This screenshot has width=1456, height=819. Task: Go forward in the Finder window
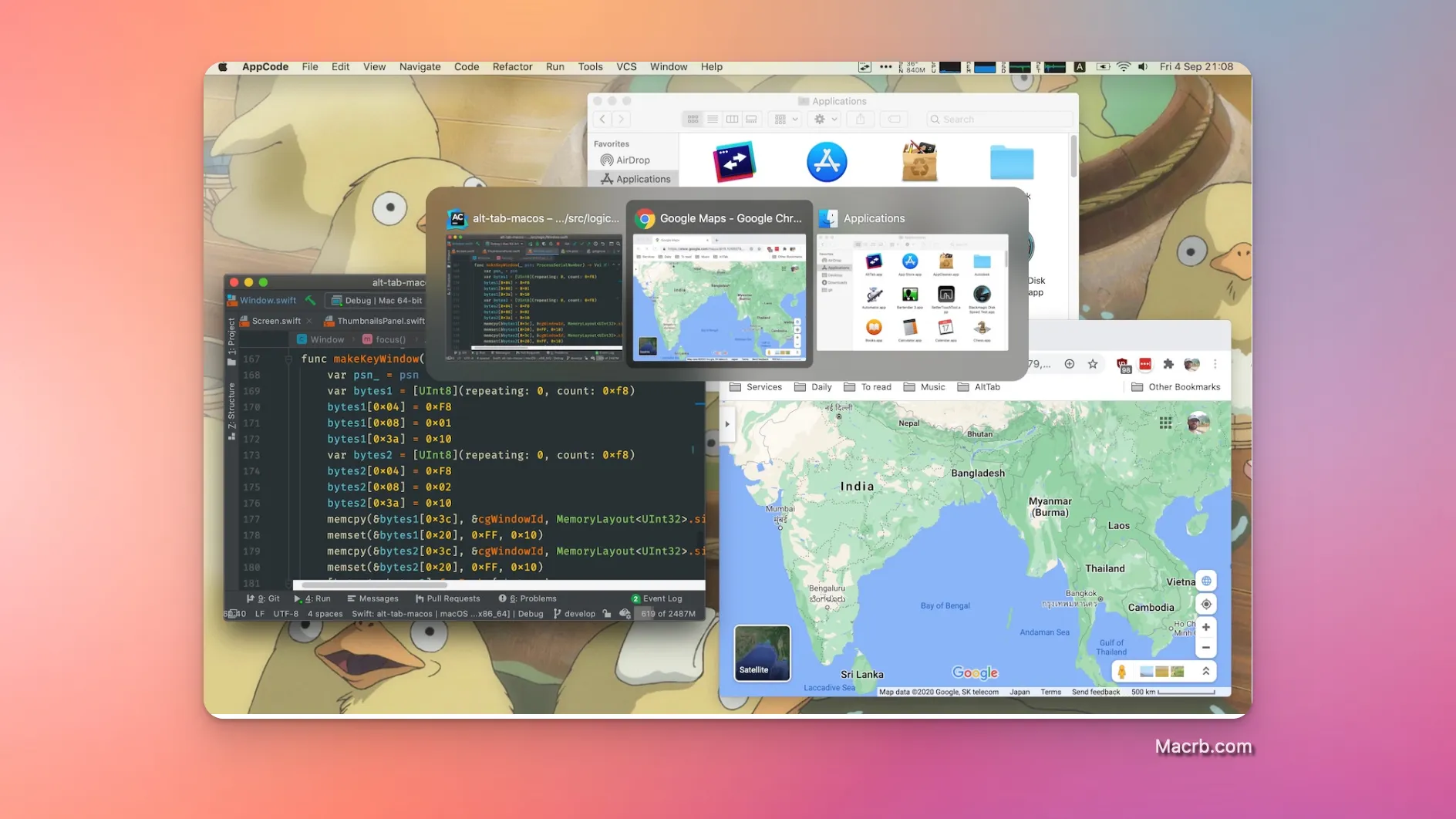[621, 120]
